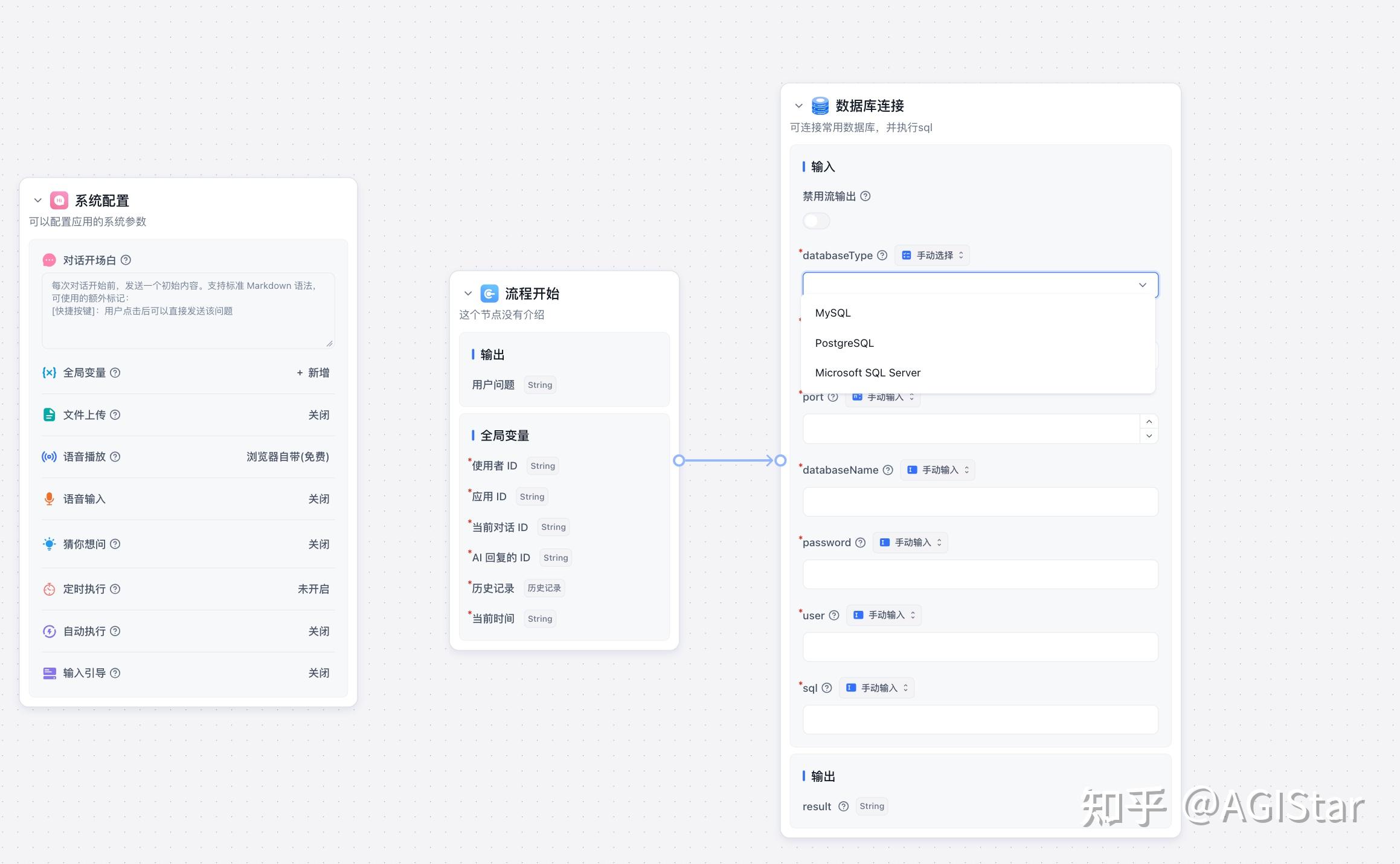Choose Microsoft SQL Server option
The height and width of the screenshot is (864, 1400).
(867, 373)
